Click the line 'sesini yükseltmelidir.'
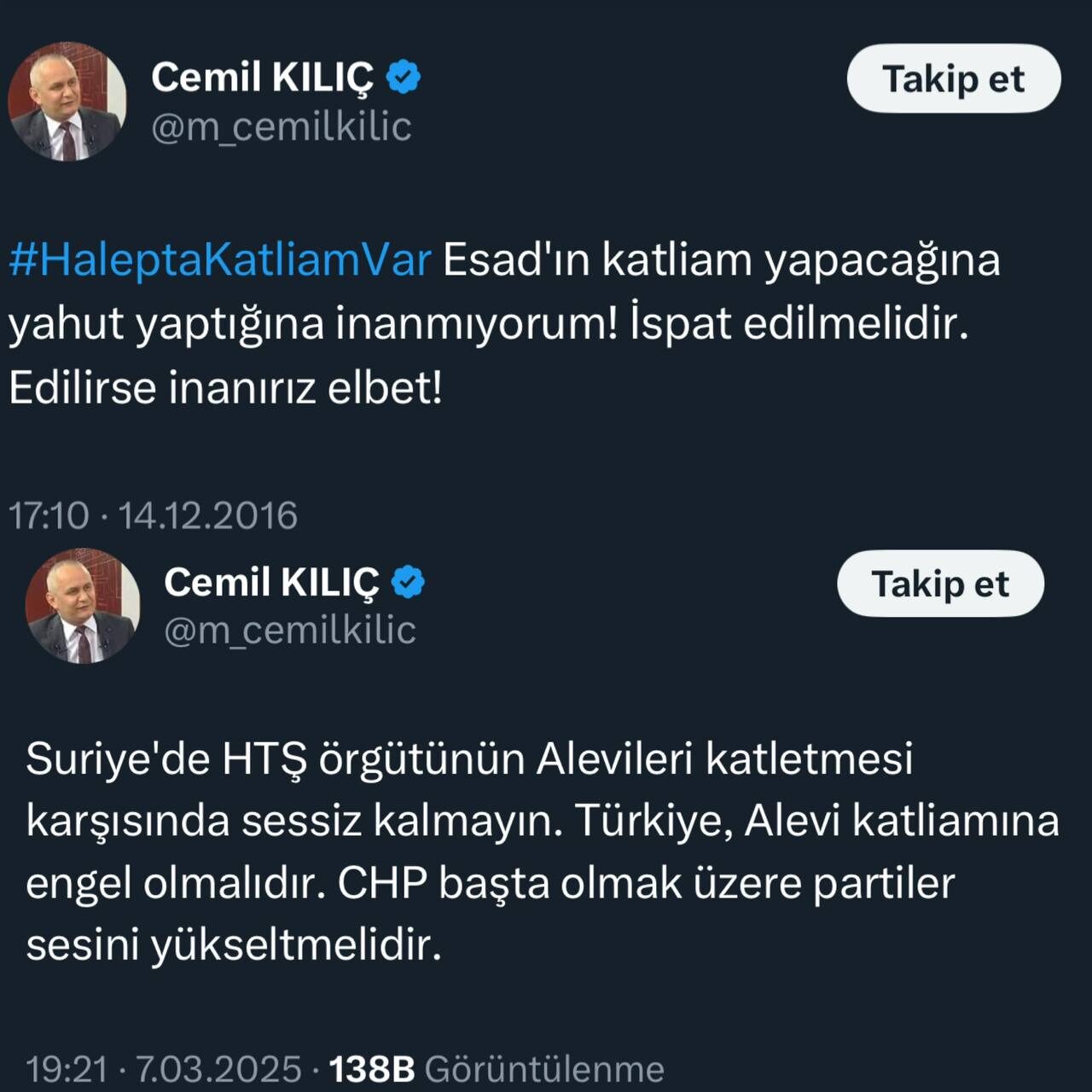This screenshot has height=1092, width=1092. point(234,944)
